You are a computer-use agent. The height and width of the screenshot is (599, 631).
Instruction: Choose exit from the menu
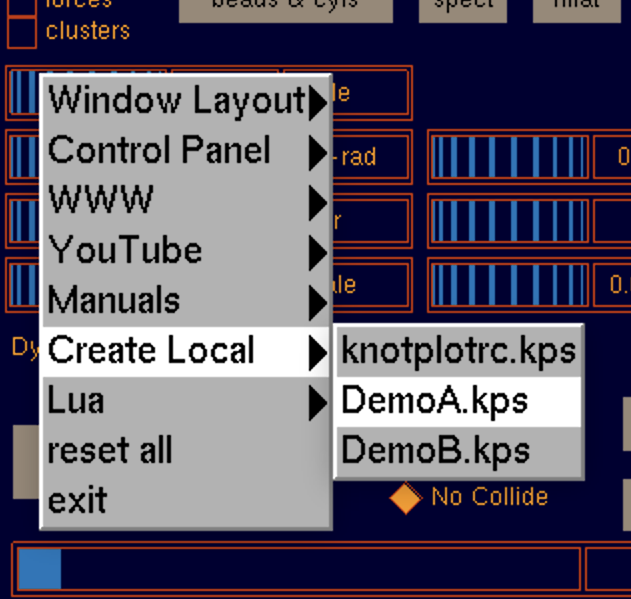point(187,502)
